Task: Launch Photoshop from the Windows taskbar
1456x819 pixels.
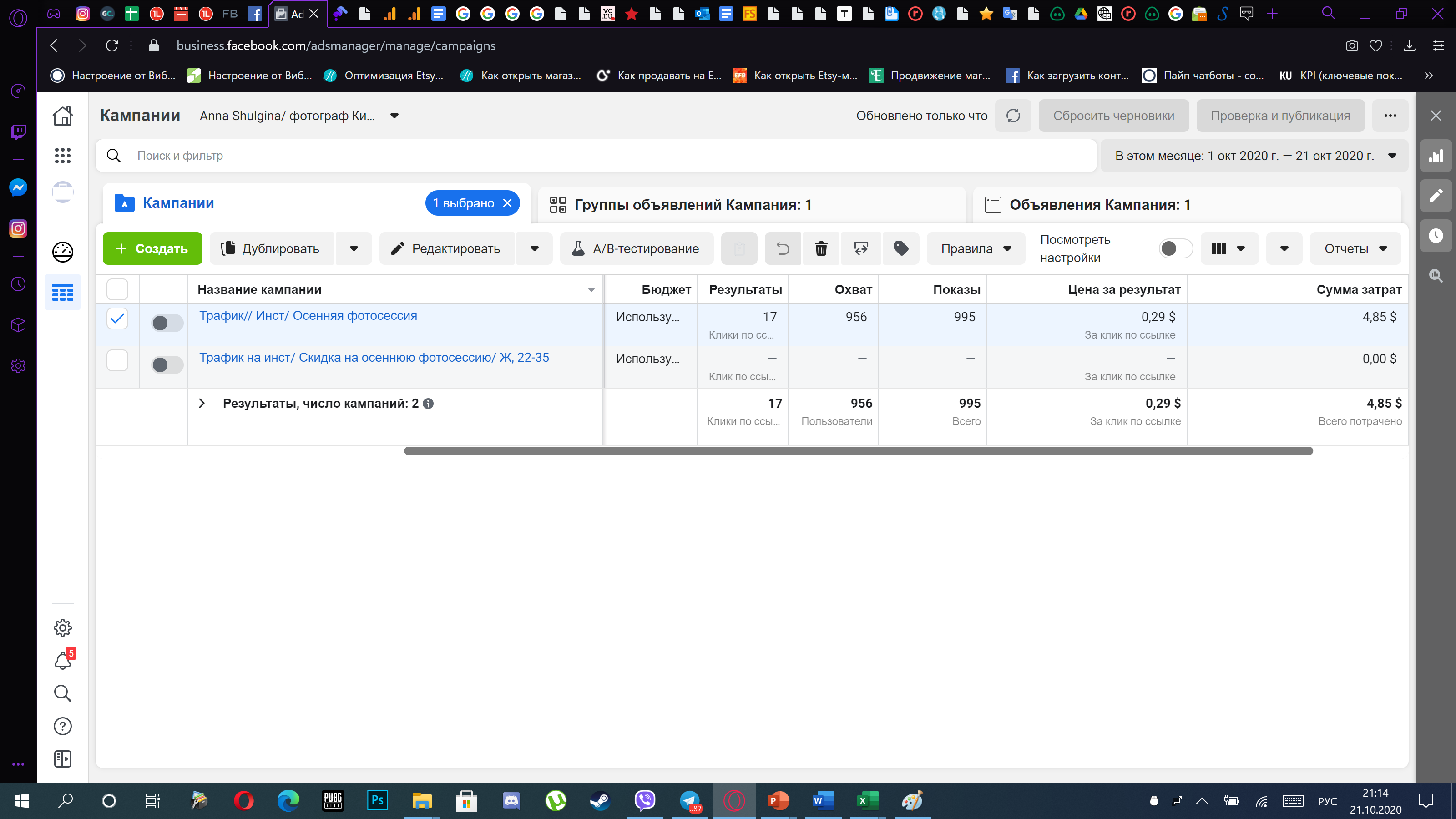Action: pyautogui.click(x=377, y=800)
